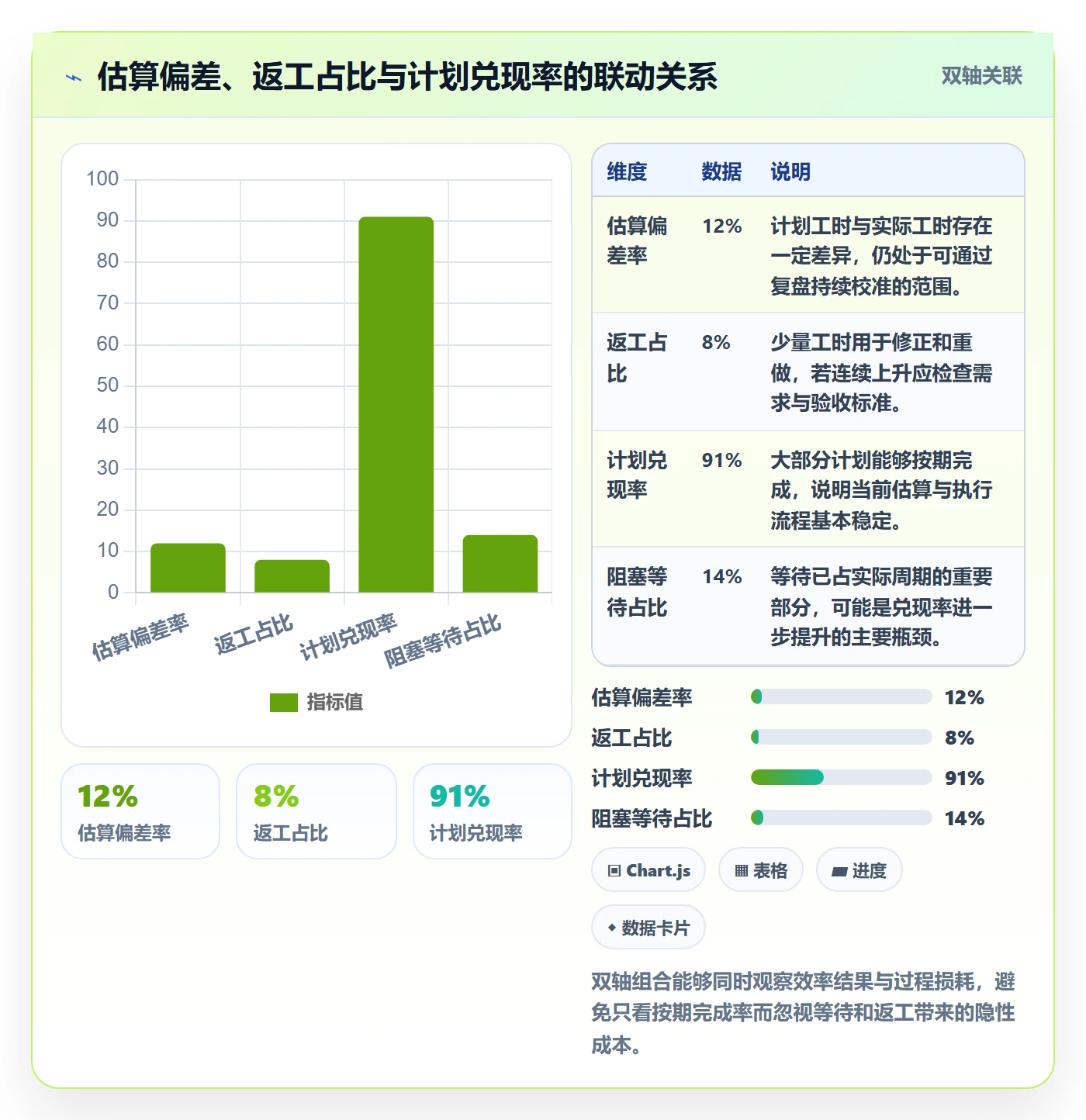Click the main title 估算偏差、返工占比与计划兑现率的联动关系
Screen dimensions: 1086x1120
tap(407, 77)
